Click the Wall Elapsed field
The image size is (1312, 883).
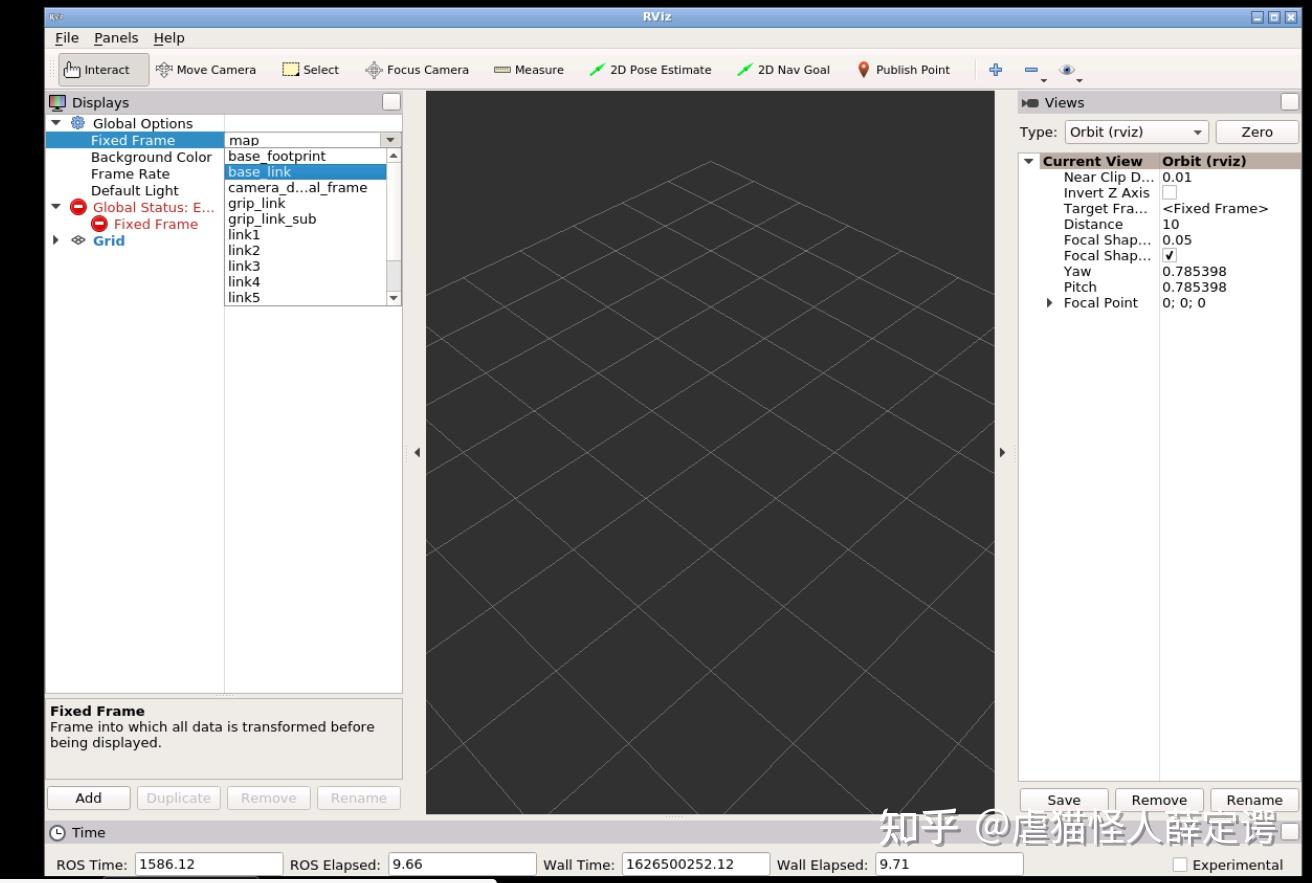[x=949, y=865]
